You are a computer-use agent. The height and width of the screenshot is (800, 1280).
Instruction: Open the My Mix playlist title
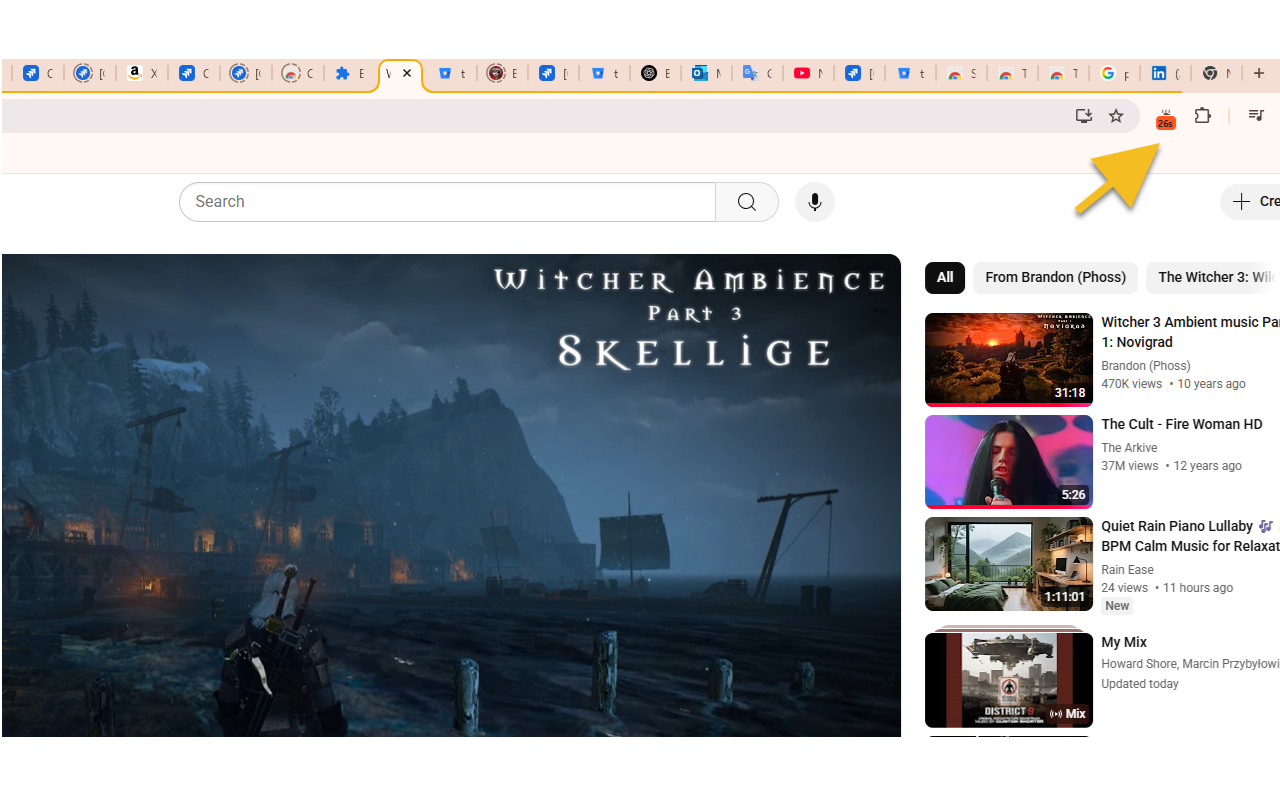(x=1124, y=642)
